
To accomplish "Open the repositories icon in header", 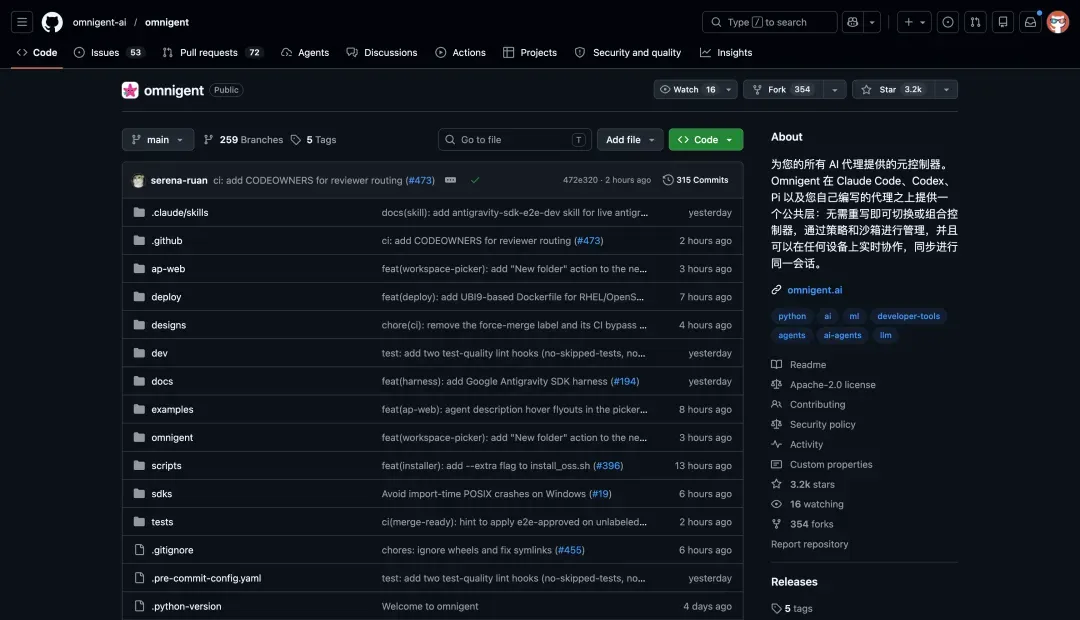I will click(1003, 22).
